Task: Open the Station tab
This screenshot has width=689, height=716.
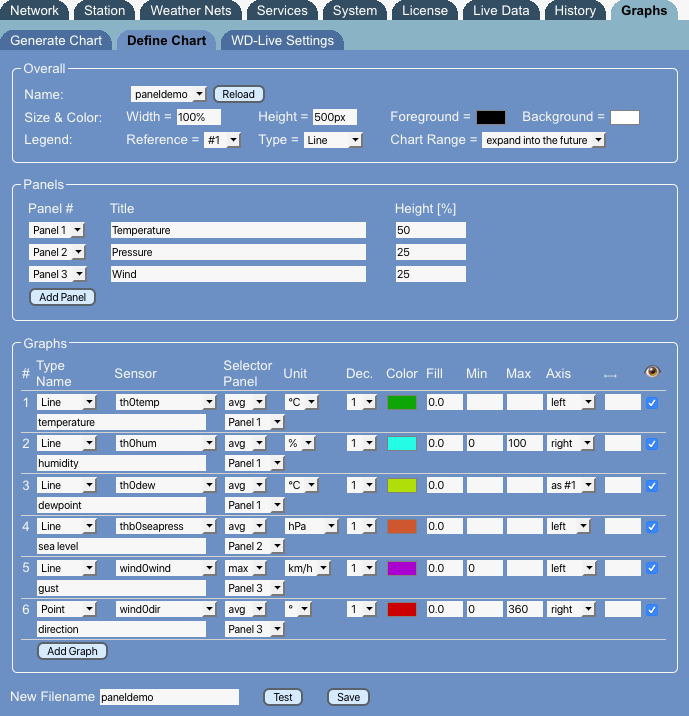Action: 105,11
